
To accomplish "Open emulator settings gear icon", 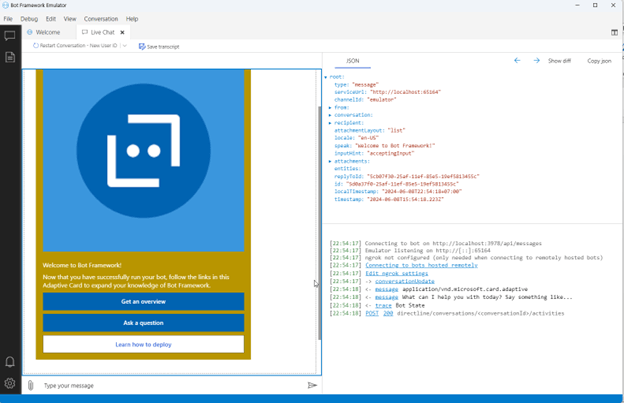I will point(10,384).
